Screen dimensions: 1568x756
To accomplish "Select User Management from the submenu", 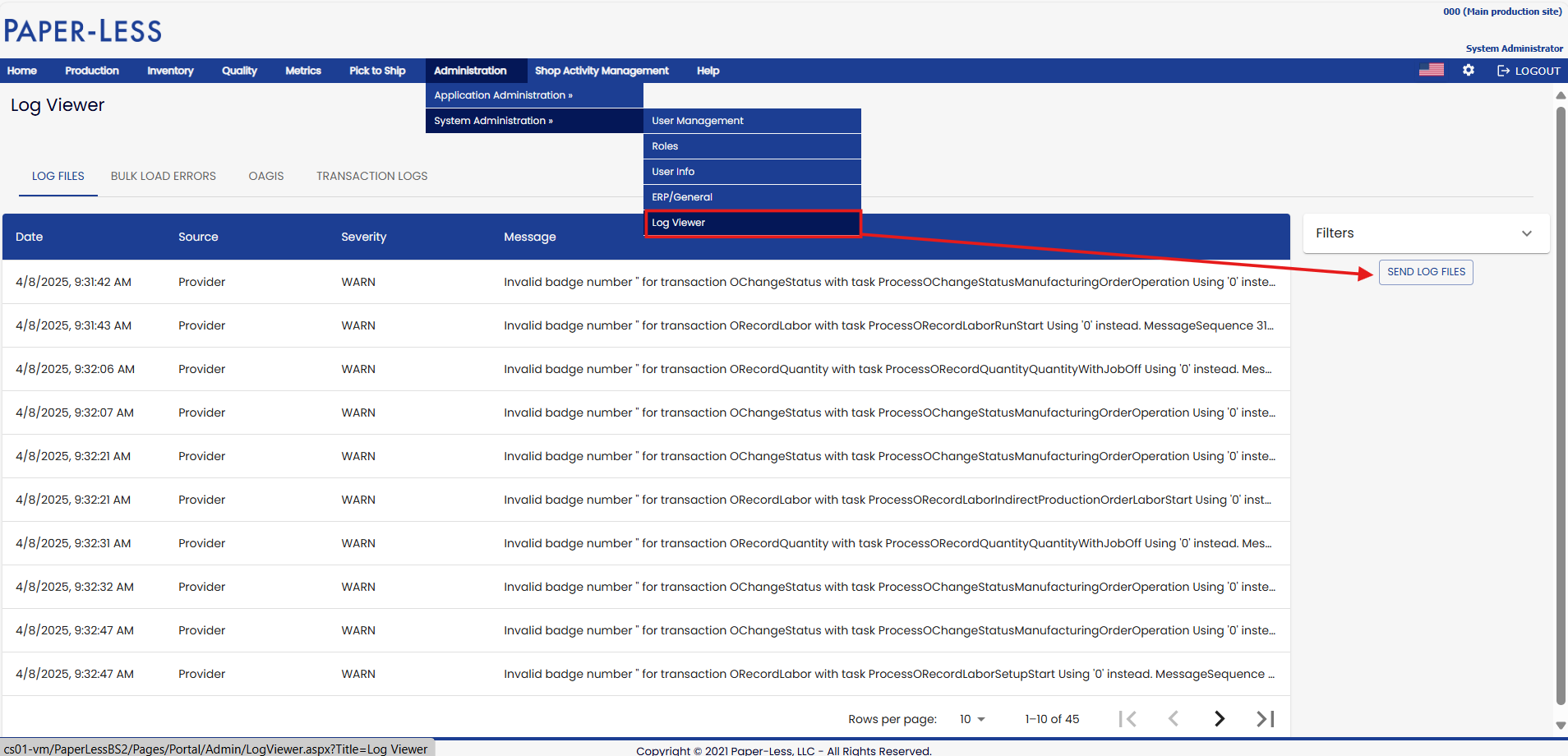I will [752, 121].
